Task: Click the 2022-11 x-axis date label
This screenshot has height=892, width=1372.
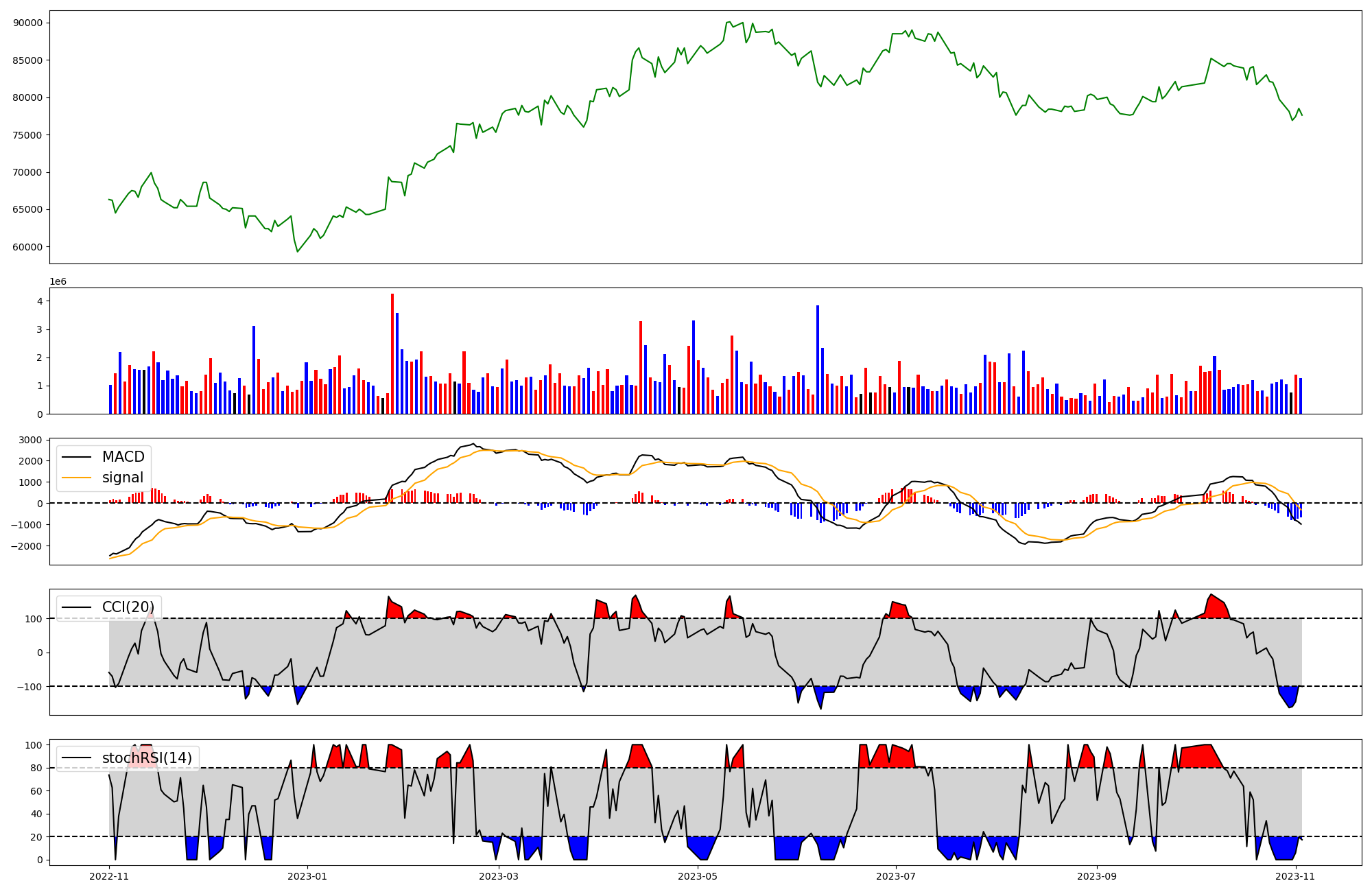Action: click(109, 876)
